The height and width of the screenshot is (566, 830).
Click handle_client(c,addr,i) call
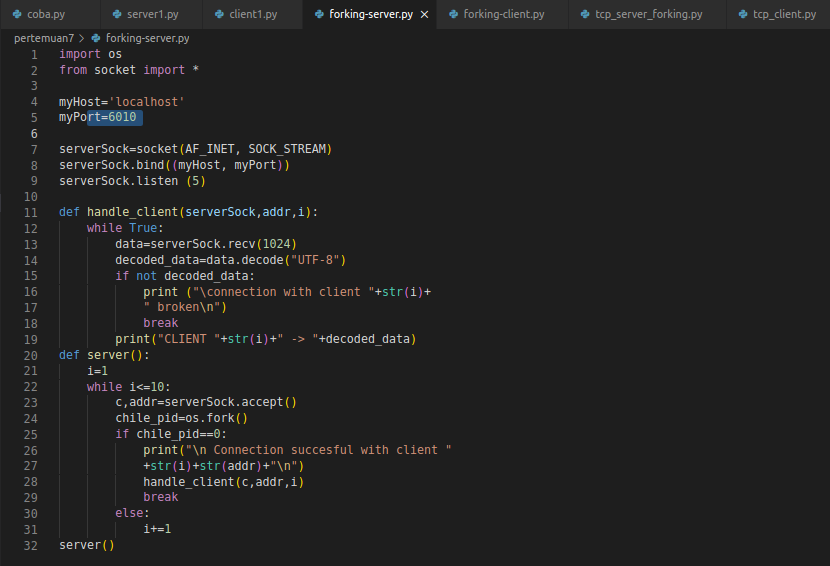pos(223,481)
